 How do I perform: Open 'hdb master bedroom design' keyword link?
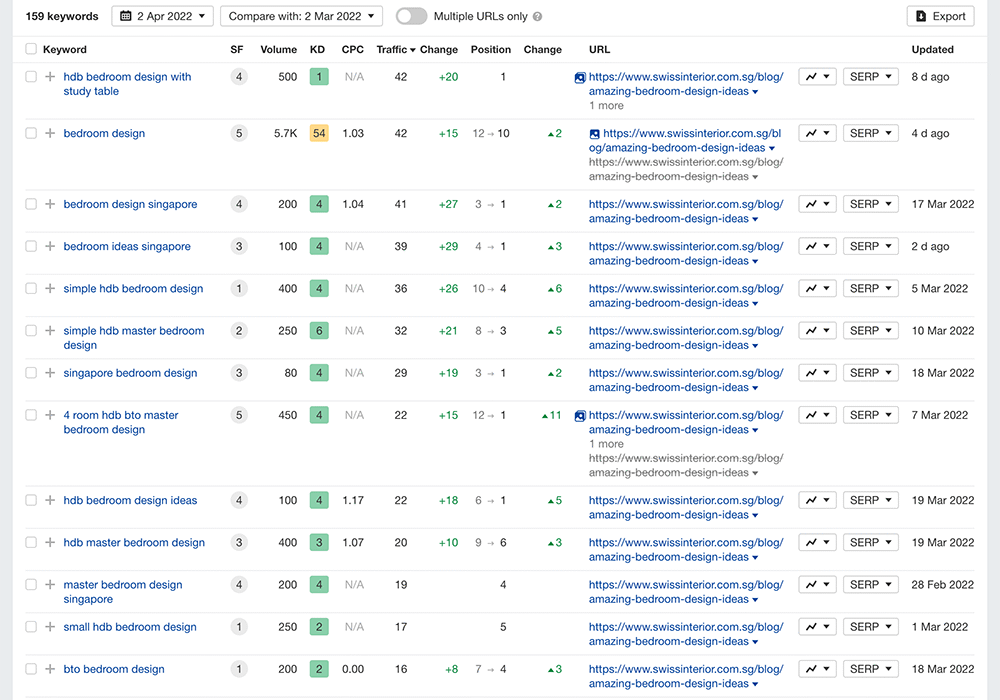point(134,543)
